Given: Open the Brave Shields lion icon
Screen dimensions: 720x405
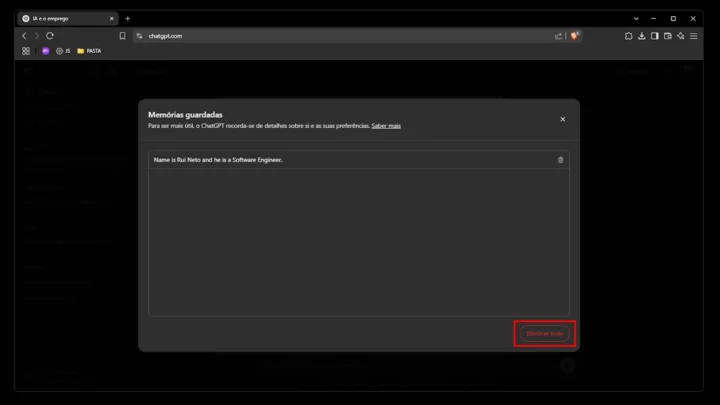Looking at the screenshot, I should (x=575, y=36).
